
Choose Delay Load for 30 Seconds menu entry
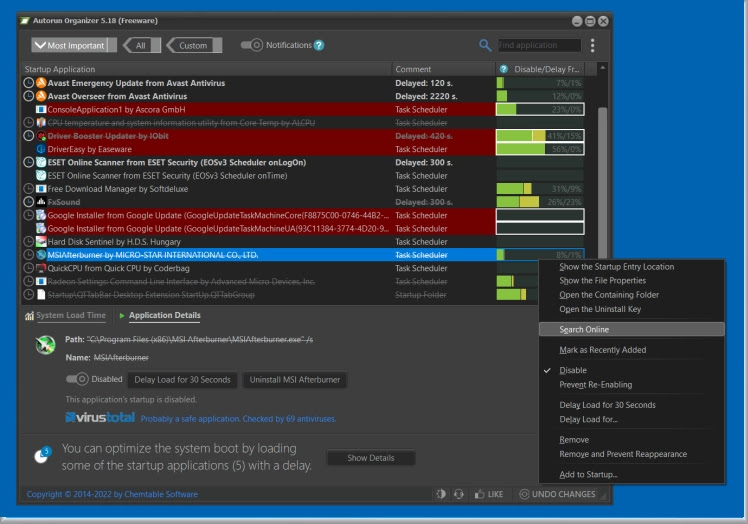(607, 405)
